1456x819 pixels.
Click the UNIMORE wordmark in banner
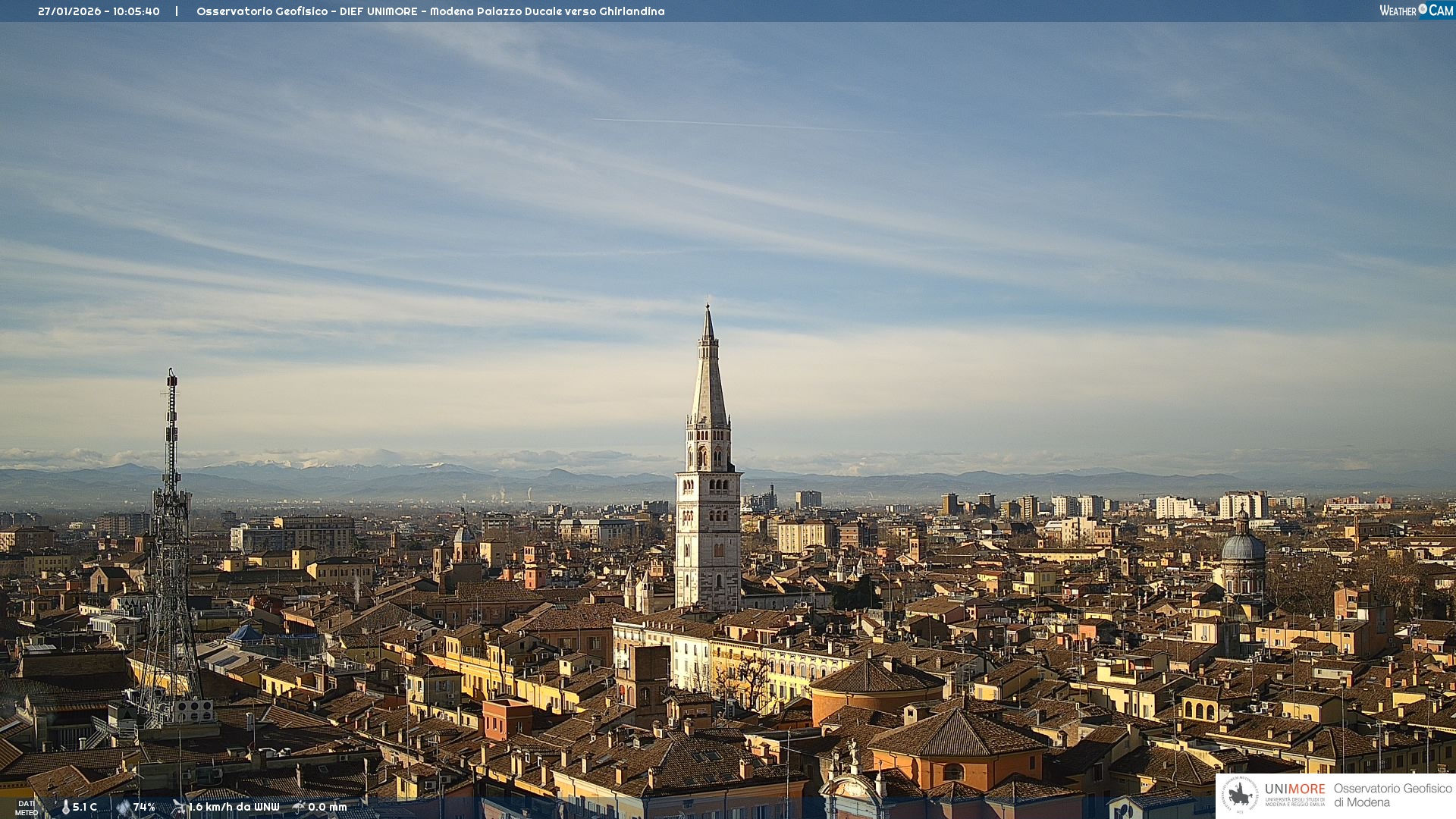coord(1294,789)
